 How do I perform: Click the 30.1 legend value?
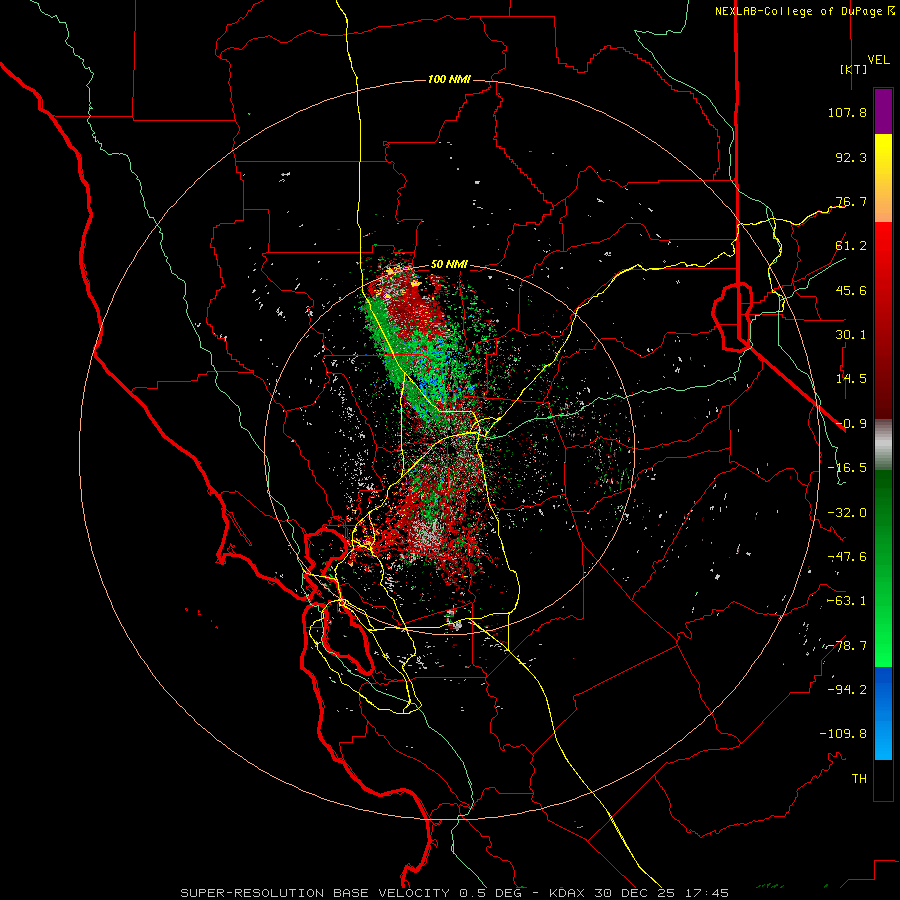[x=851, y=335]
